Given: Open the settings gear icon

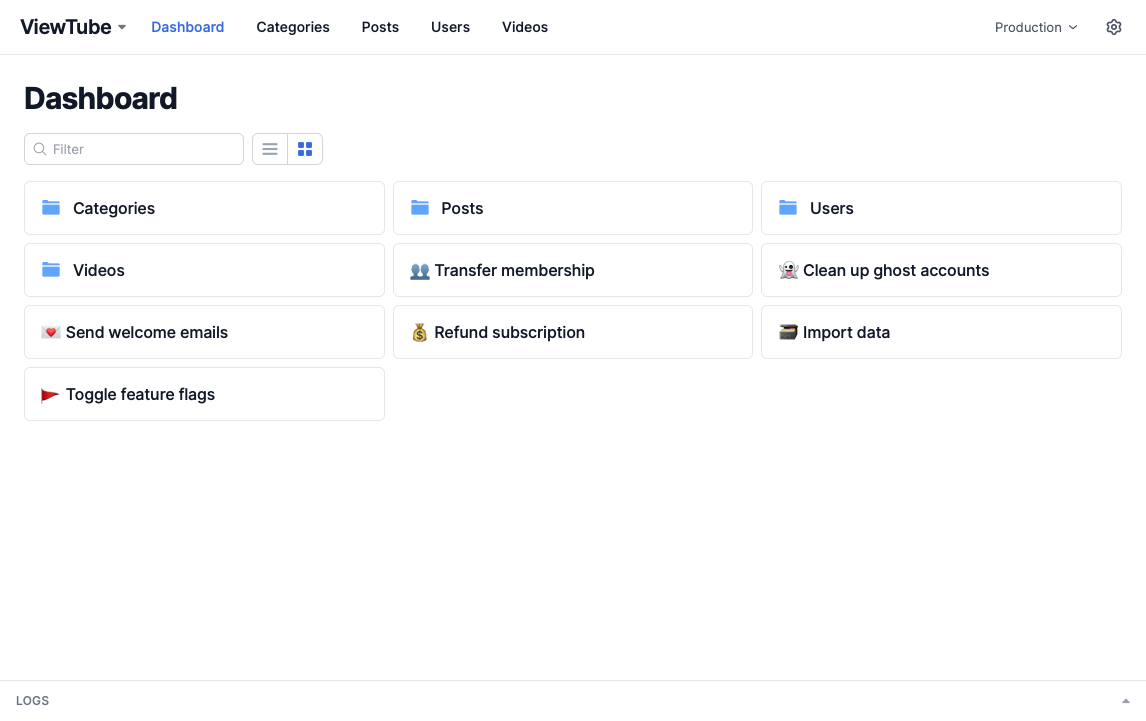Looking at the screenshot, I should 1114,27.
